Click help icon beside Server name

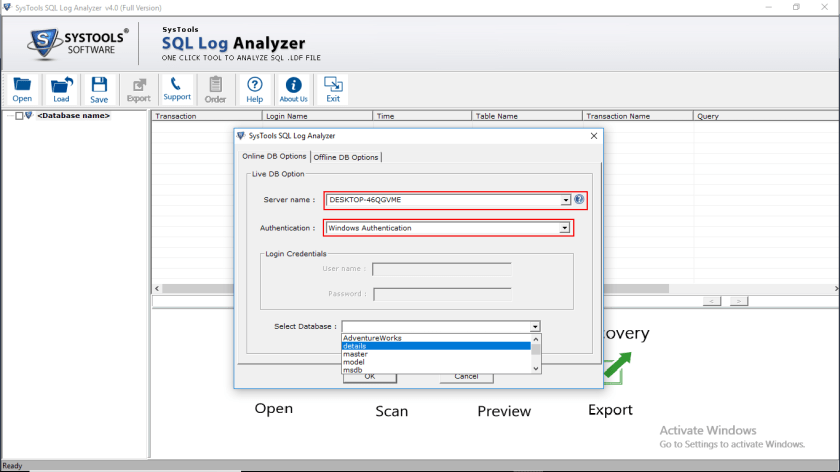pos(579,200)
